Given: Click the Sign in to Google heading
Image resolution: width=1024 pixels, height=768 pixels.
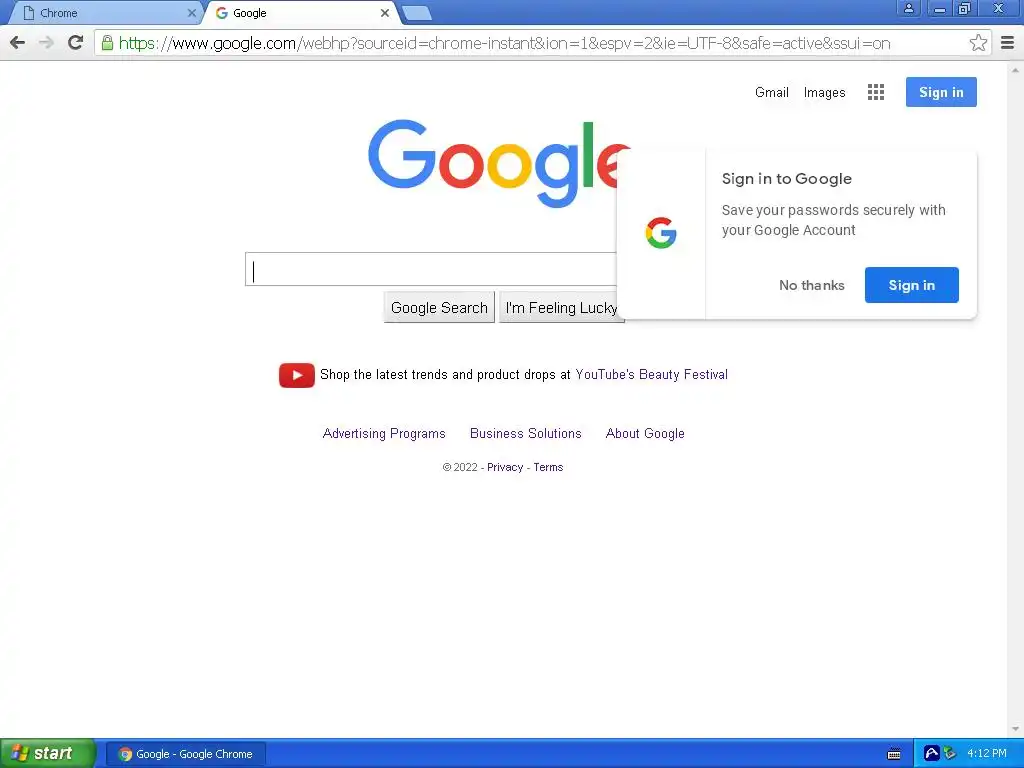Looking at the screenshot, I should point(786,179).
